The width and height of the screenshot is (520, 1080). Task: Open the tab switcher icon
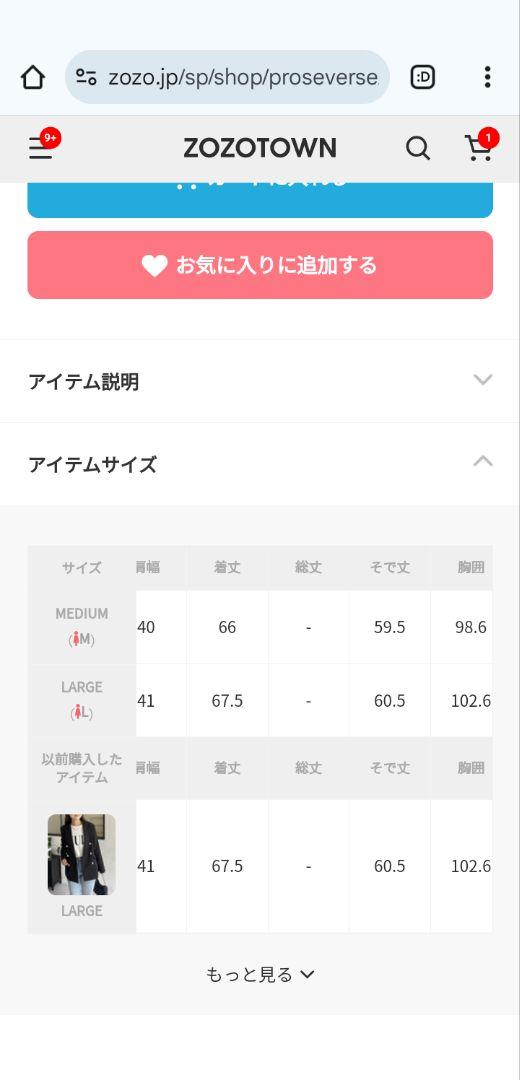[x=422, y=77]
